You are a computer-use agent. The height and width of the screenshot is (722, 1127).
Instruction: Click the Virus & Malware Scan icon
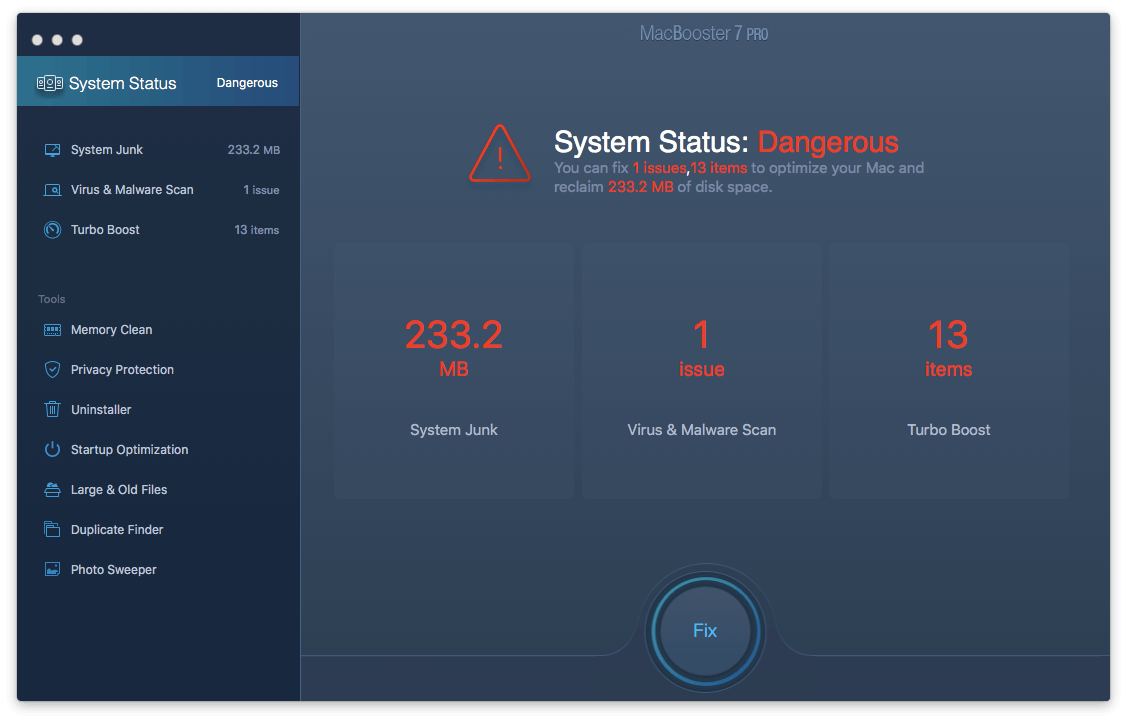pyautogui.click(x=52, y=190)
